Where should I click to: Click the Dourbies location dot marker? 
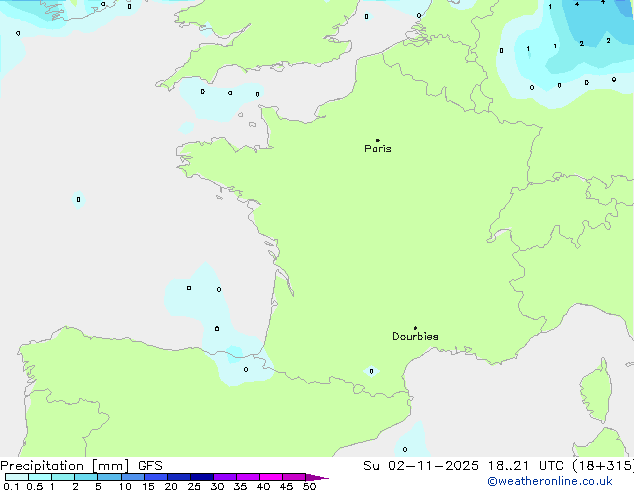(415, 328)
